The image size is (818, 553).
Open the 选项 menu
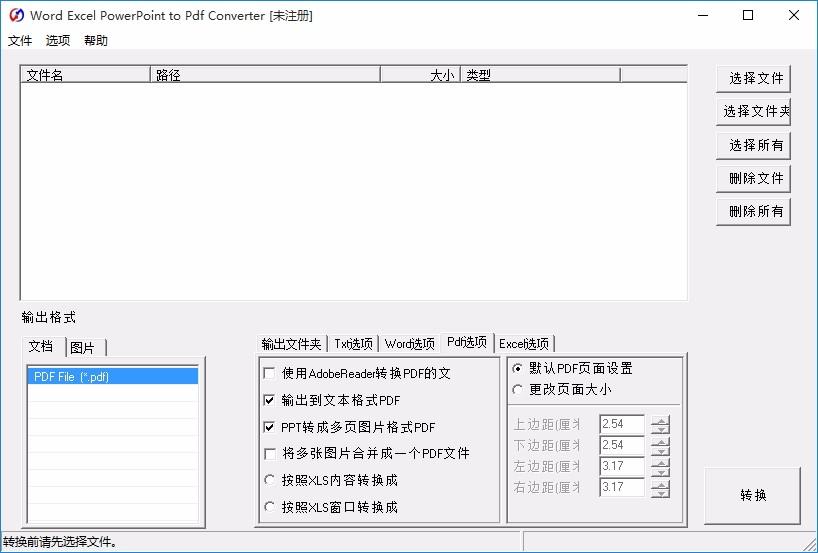58,41
